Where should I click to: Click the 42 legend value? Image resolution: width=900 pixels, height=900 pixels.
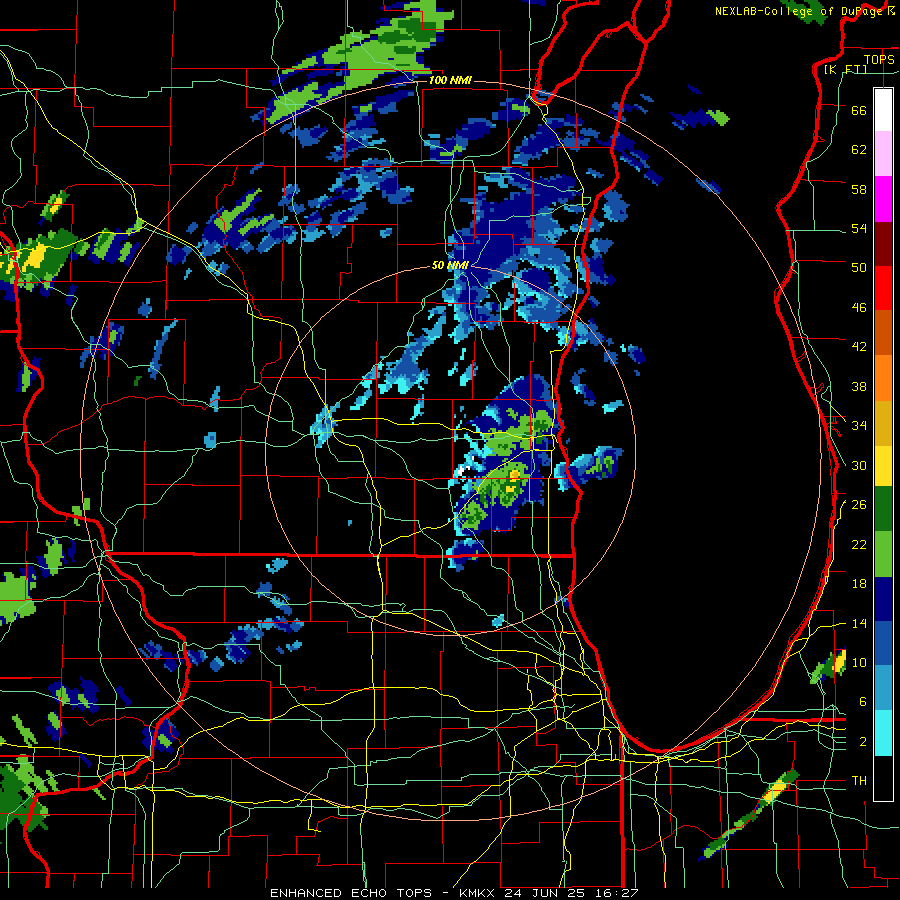[859, 347]
